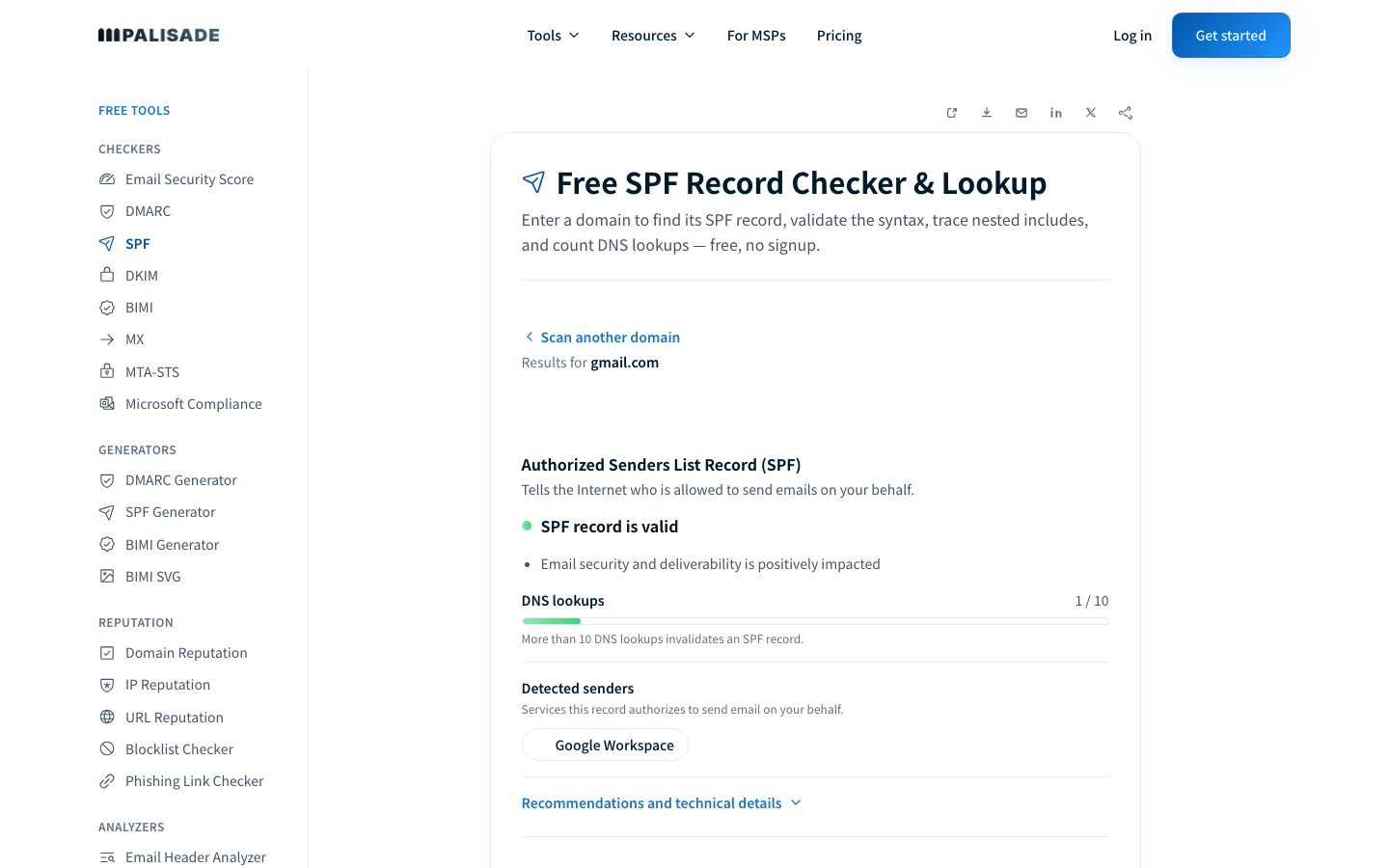Viewport: 1389px width, 868px height.
Task: Open the MX checker link
Action: click(x=134, y=339)
